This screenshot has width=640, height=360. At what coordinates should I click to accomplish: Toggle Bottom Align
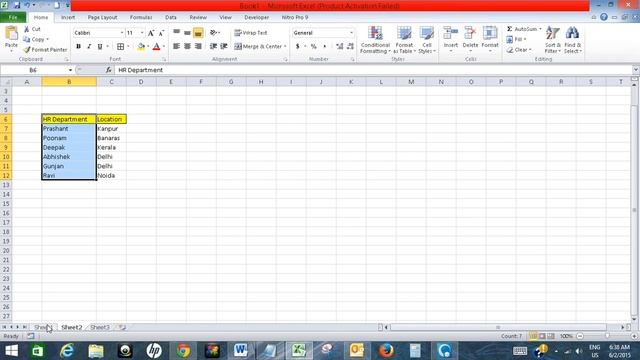click(198, 33)
